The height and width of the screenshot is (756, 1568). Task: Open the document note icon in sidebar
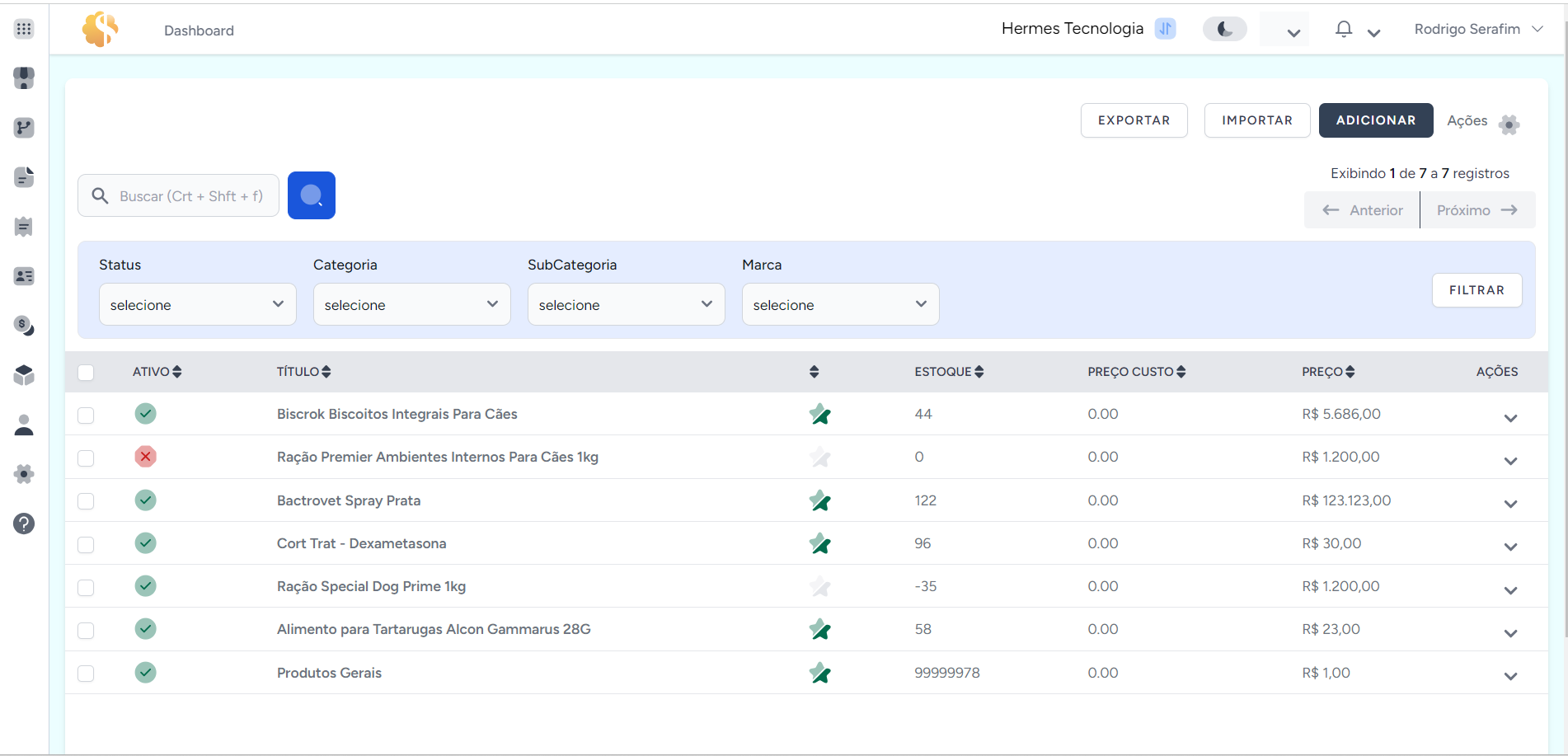click(x=24, y=177)
